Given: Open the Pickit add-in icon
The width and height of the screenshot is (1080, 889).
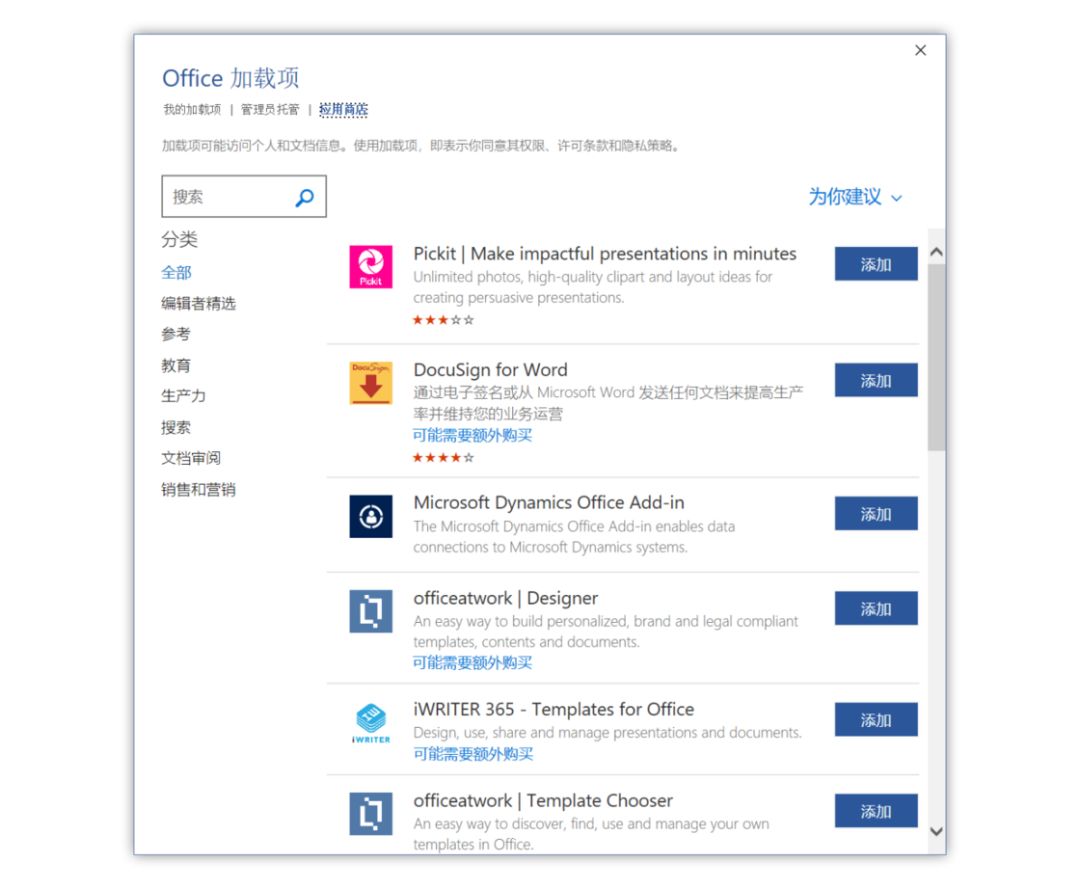Looking at the screenshot, I should [x=371, y=266].
